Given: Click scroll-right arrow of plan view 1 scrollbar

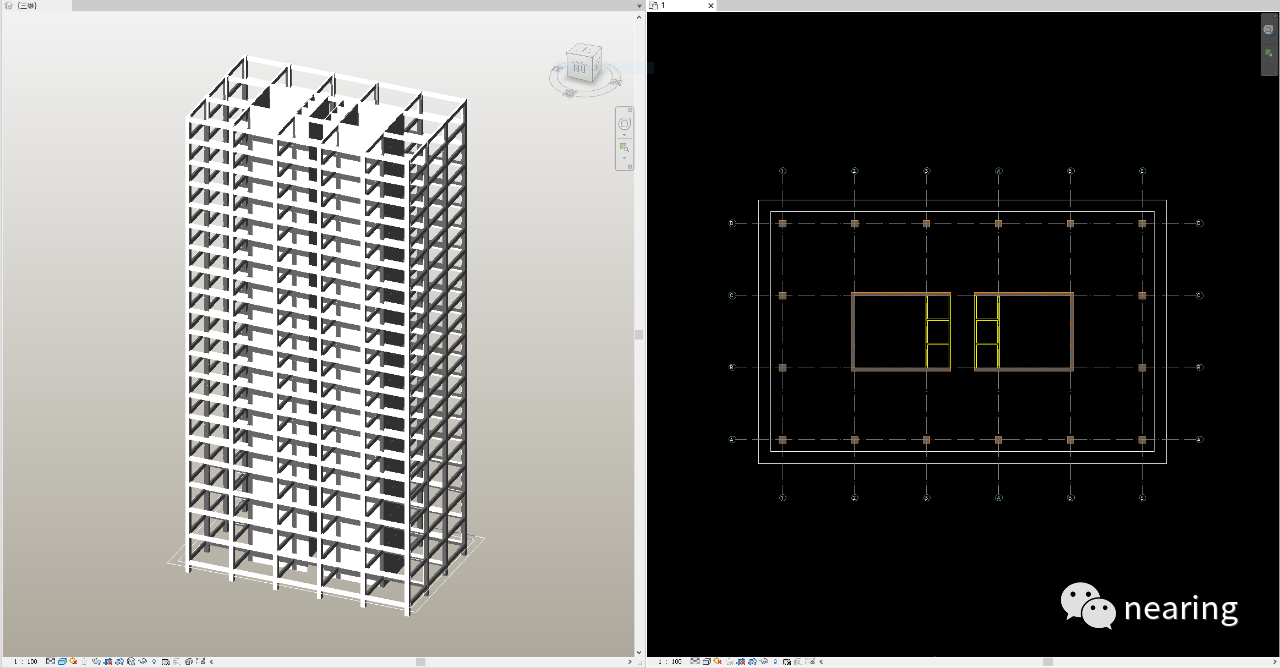Looking at the screenshot, I should click(1275, 661).
